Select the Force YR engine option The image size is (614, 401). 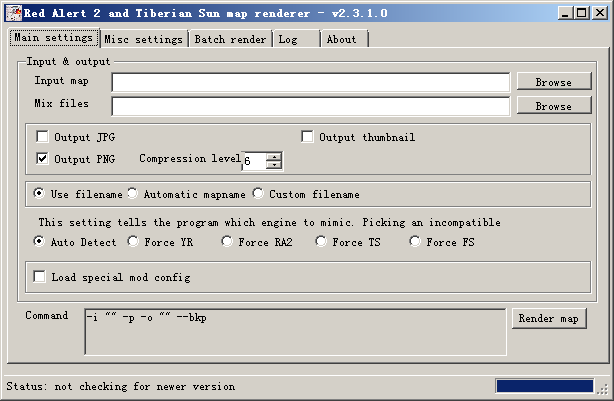[x=133, y=241]
